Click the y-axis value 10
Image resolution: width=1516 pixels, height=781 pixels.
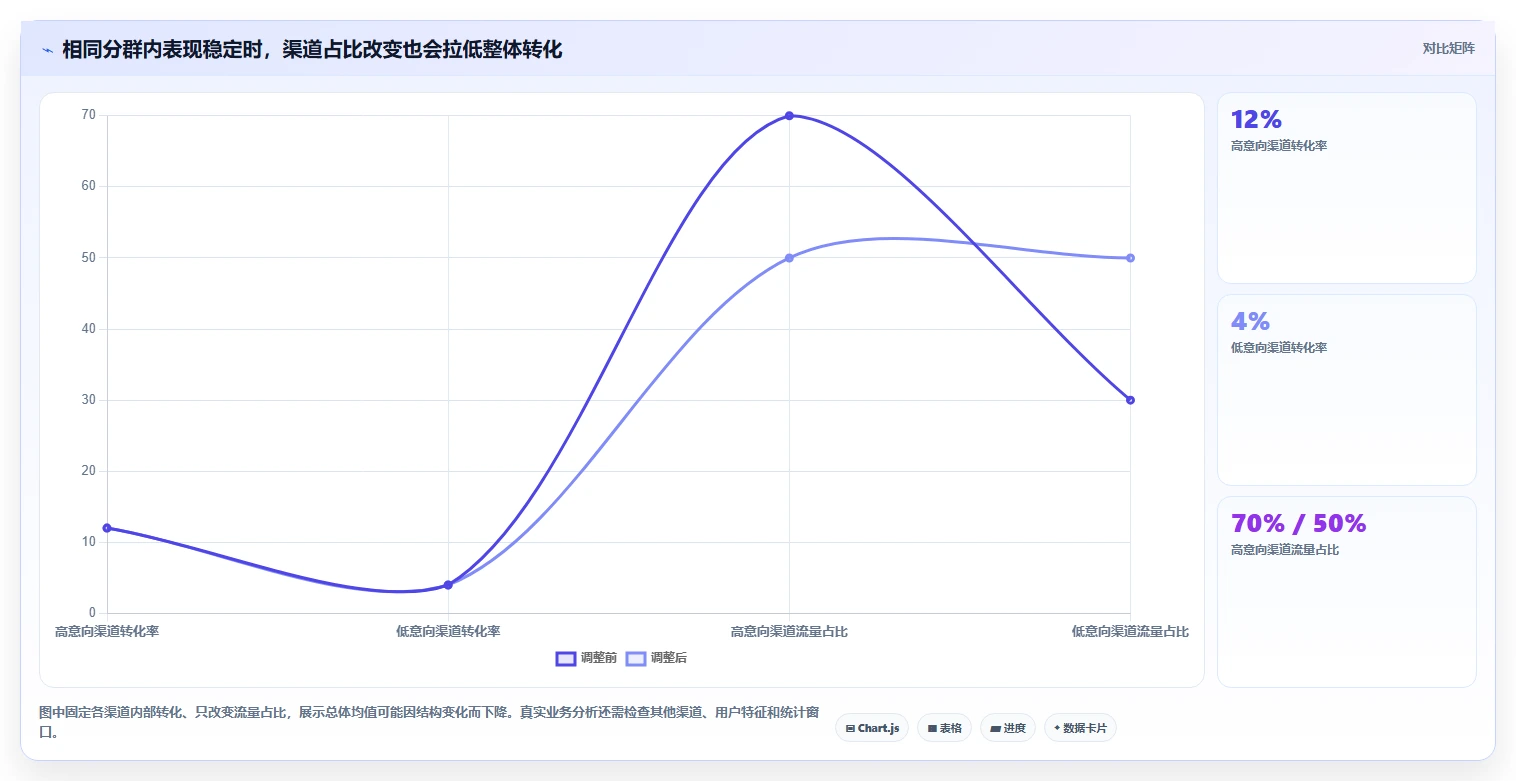[89, 542]
